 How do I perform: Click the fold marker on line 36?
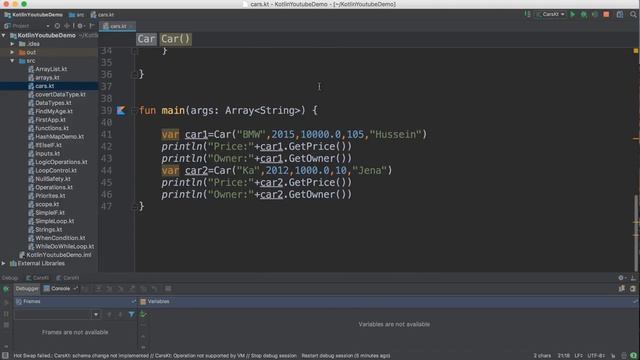[134, 75]
